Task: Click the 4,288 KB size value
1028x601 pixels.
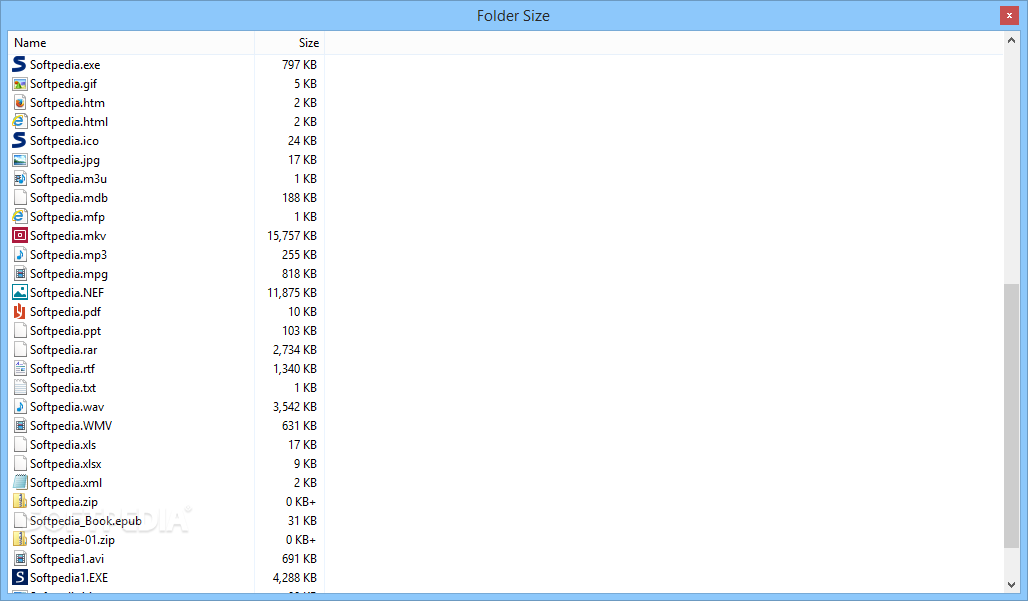Action: click(x=295, y=578)
